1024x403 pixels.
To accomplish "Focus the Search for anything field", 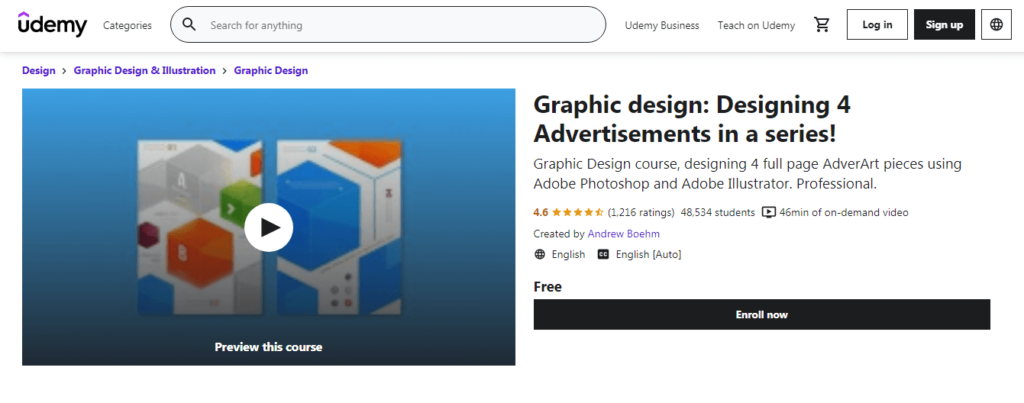I will point(400,25).
